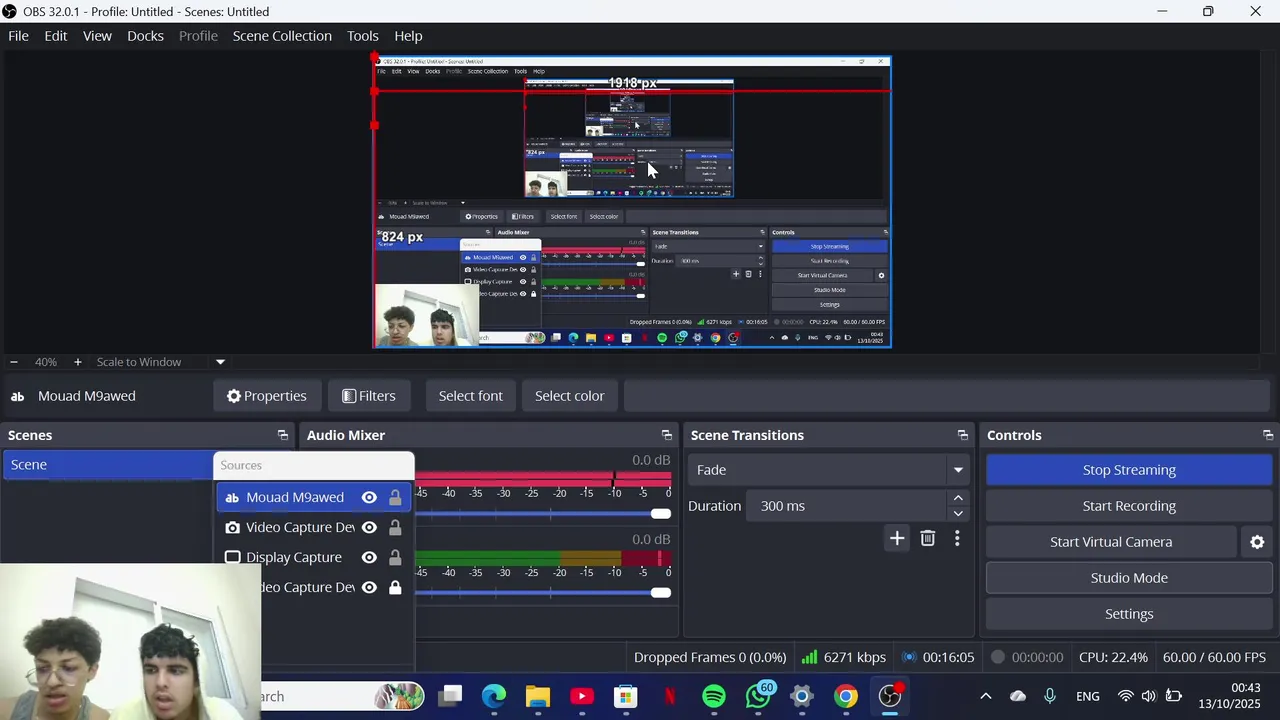This screenshot has height=720, width=1280.
Task: Click the volume slider under the red audio meter
Action: pyautogui.click(x=543, y=514)
